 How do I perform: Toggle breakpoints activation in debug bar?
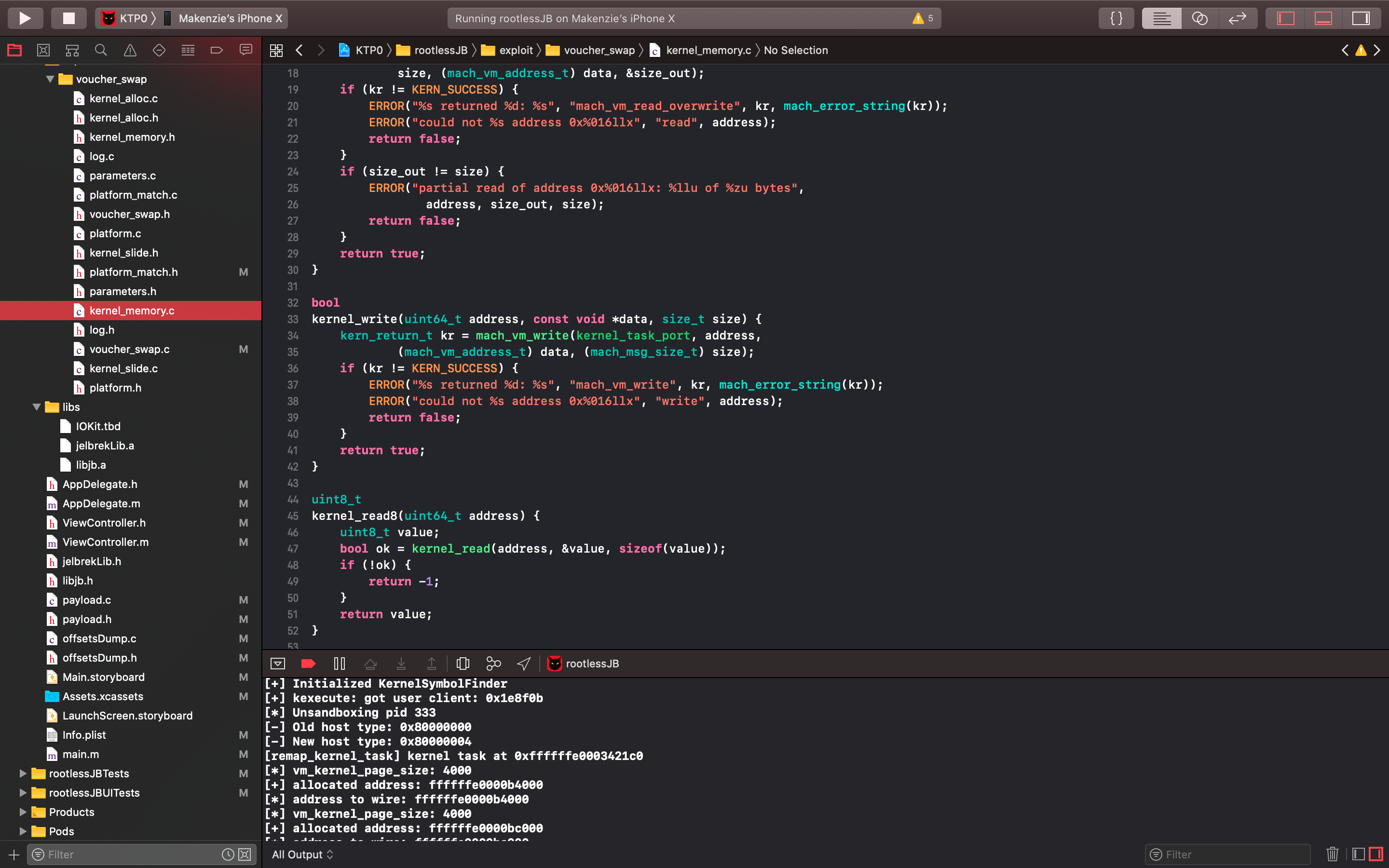click(x=308, y=664)
